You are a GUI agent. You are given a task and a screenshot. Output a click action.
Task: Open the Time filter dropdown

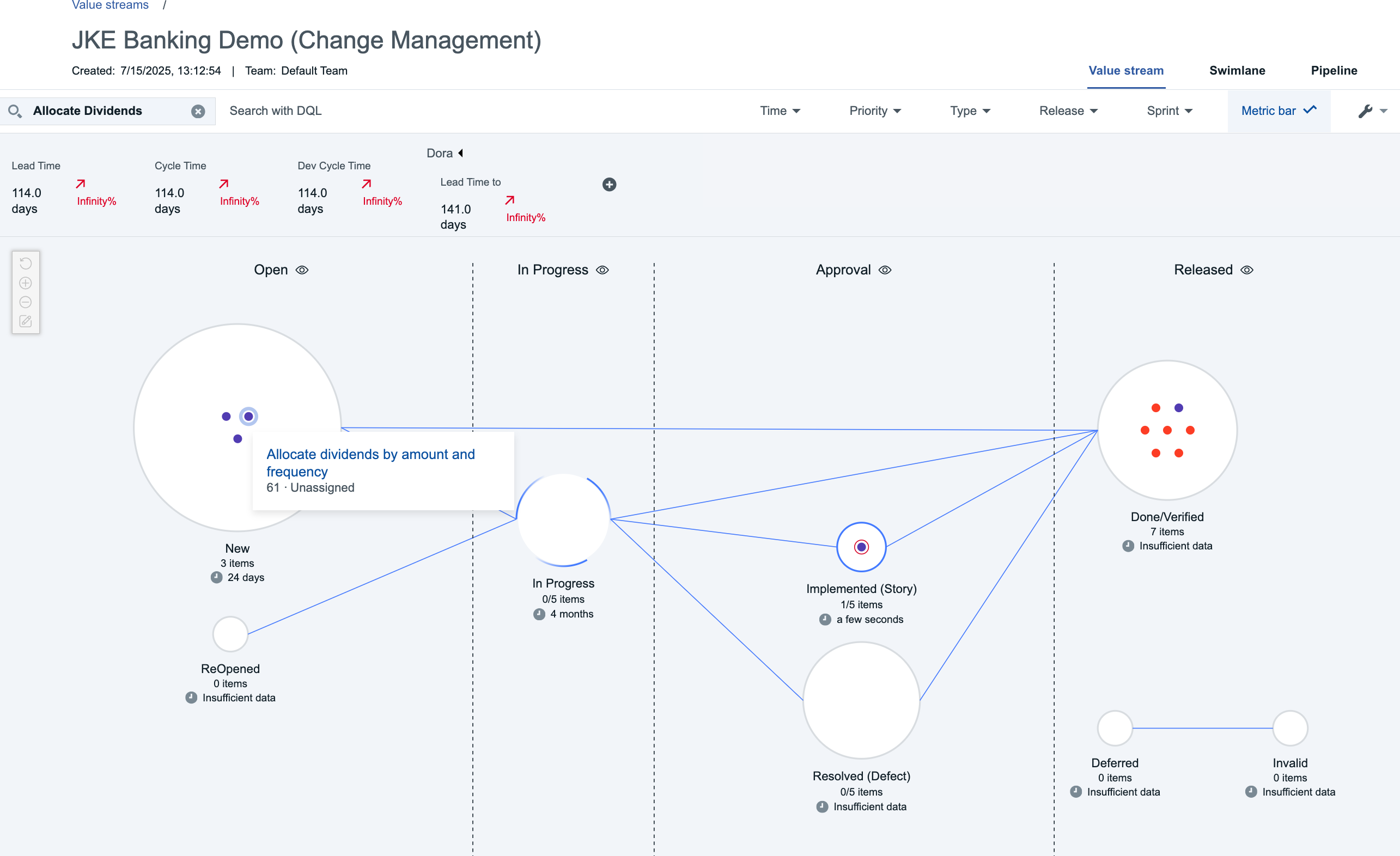pos(780,111)
